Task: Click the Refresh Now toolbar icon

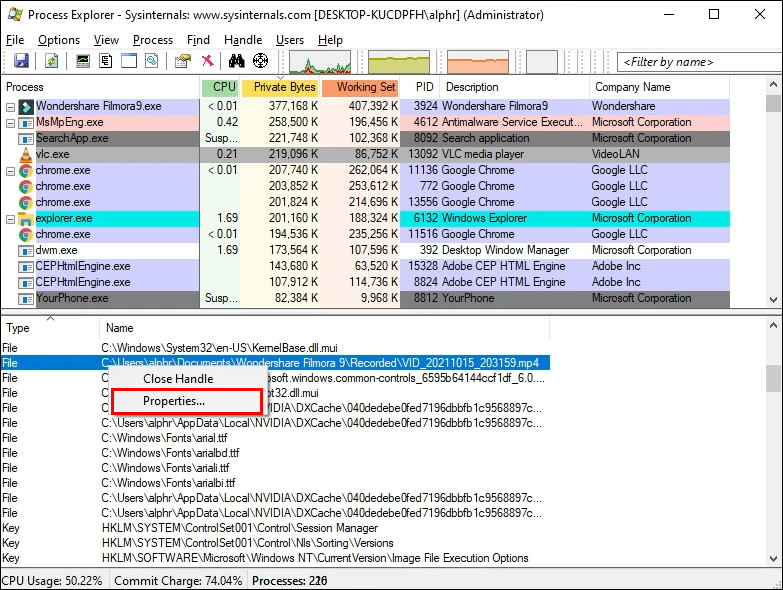Action: click(x=50, y=61)
